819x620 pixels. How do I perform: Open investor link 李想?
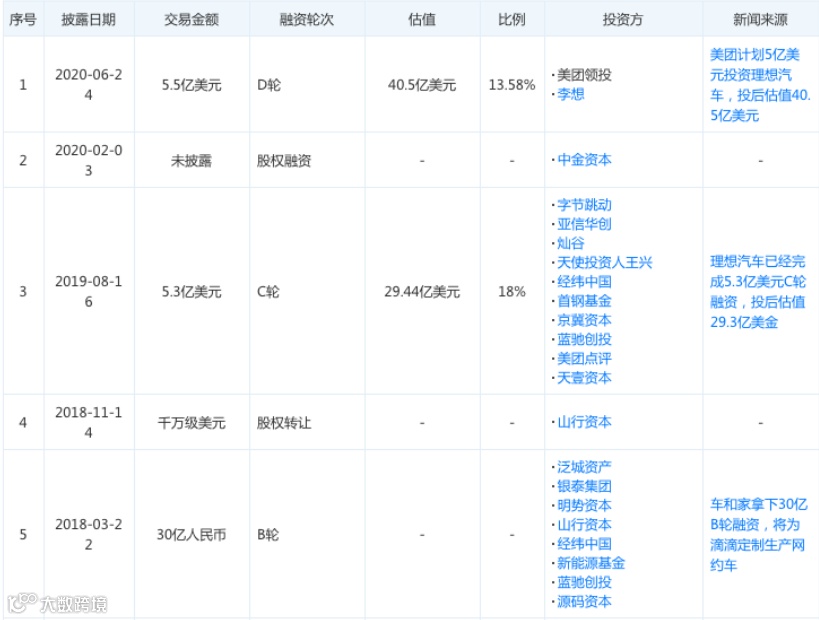[570, 95]
